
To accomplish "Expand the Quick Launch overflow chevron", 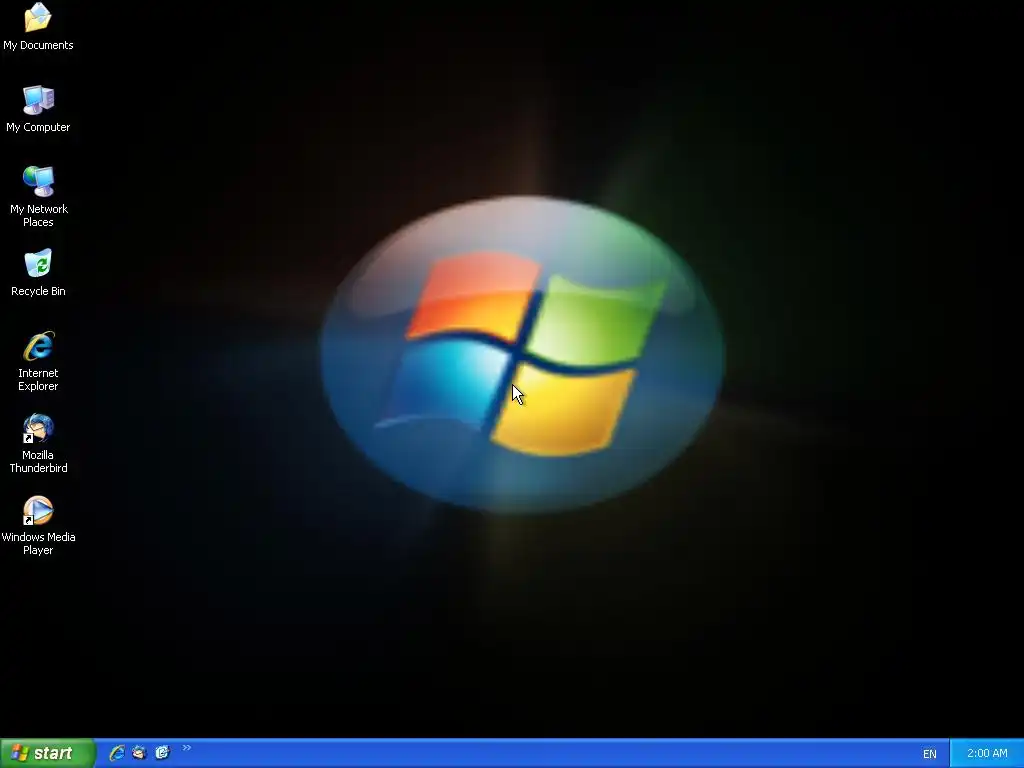I will (x=187, y=748).
